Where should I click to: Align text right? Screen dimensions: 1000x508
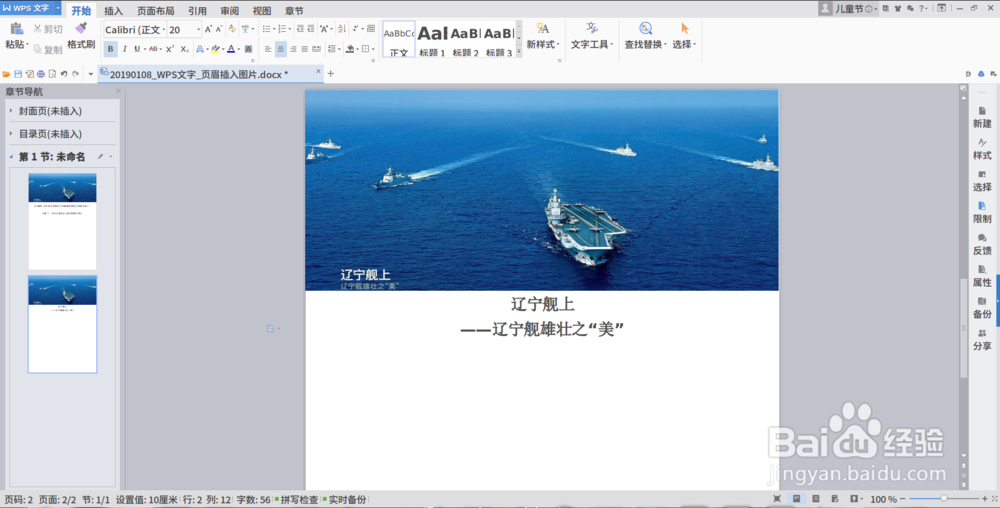(293, 49)
